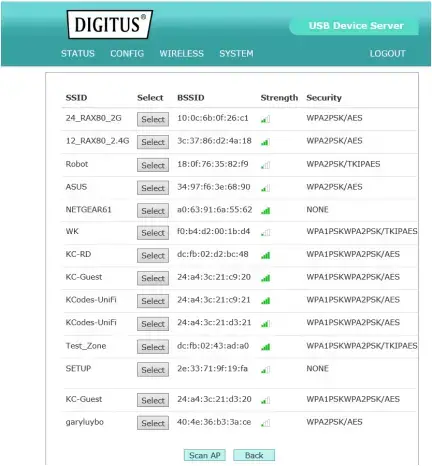Choose Select button for WK network
Viewport: 432px width, 466px height.
[x=153, y=233]
